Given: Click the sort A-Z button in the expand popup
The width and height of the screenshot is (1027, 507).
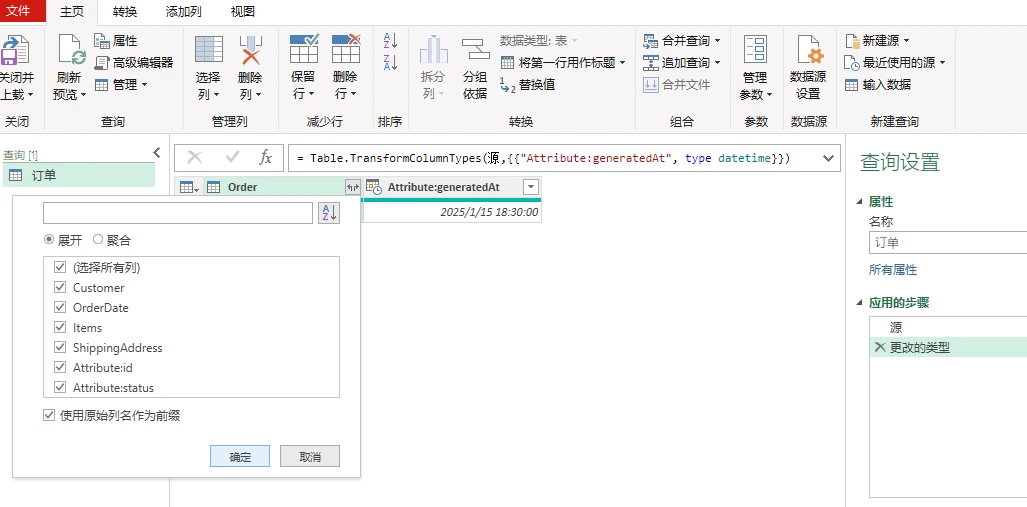Looking at the screenshot, I should click(329, 213).
